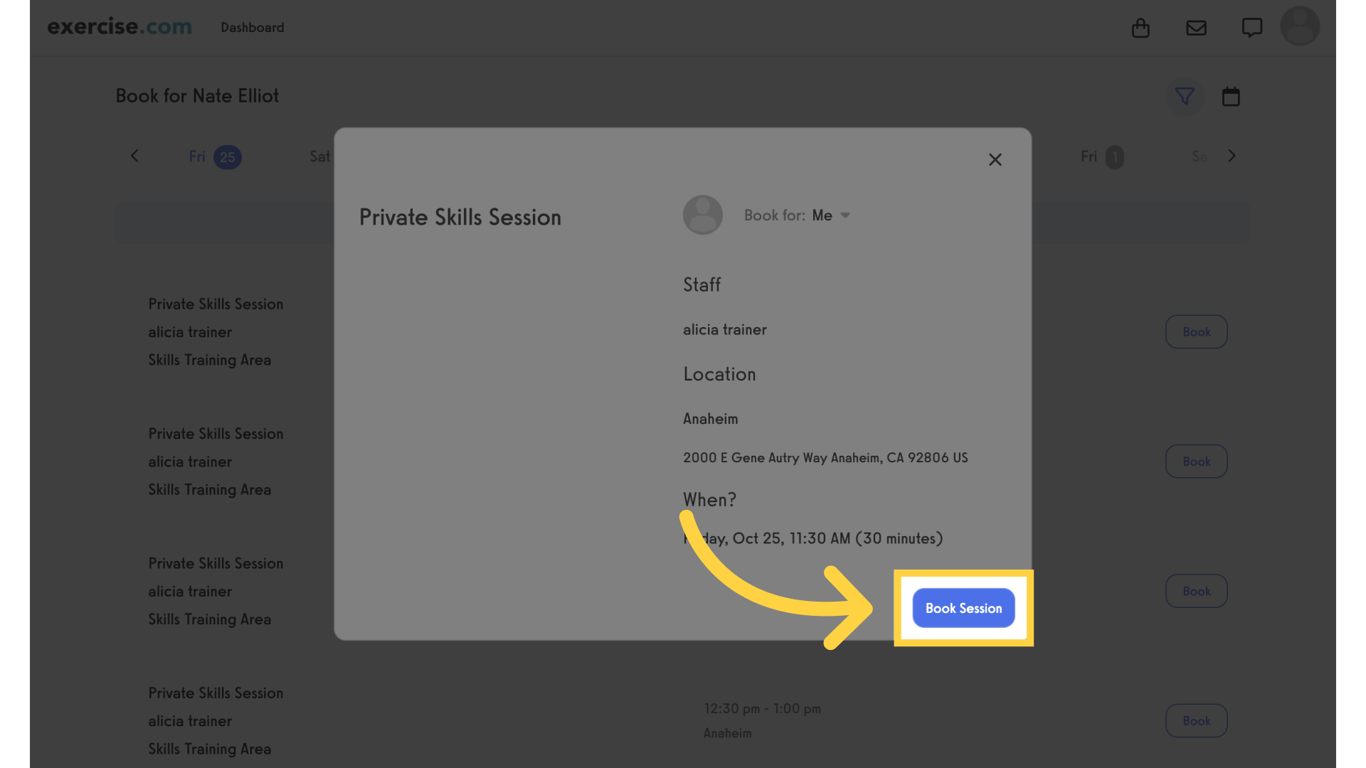This screenshot has width=1366, height=768.
Task: Click Book on the second session row
Action: point(1196,462)
